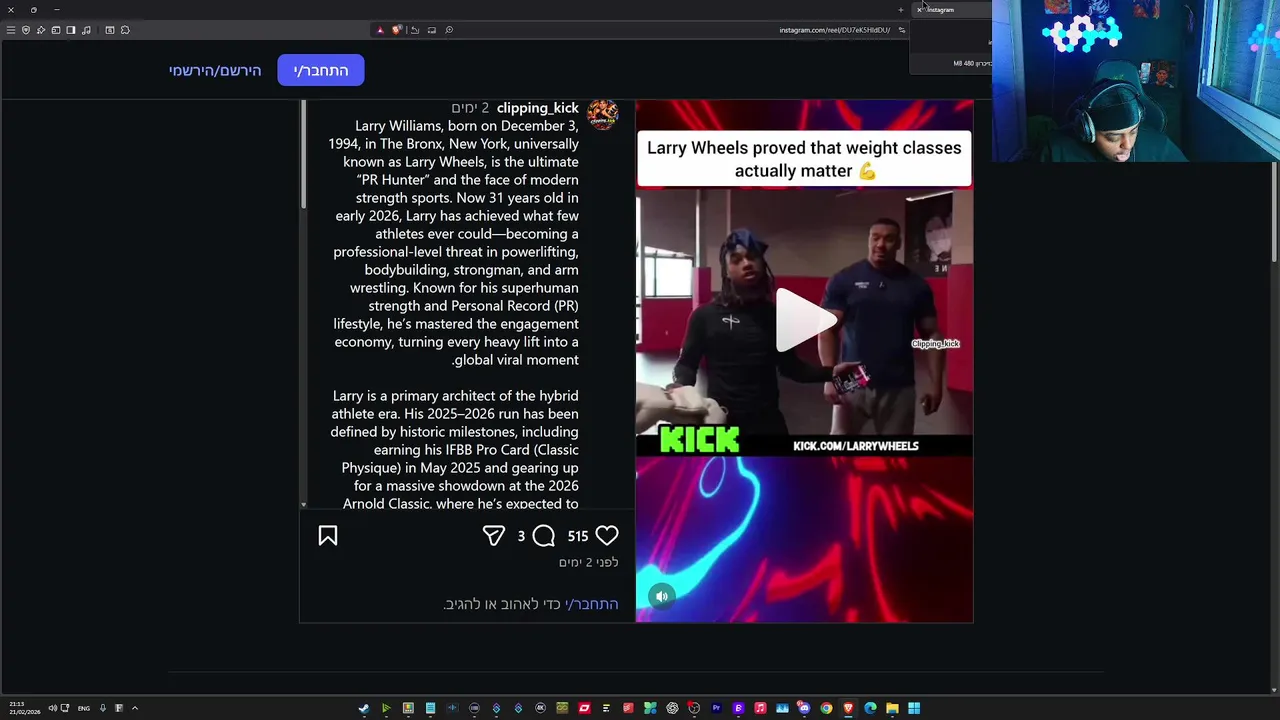The width and height of the screenshot is (1280, 720).
Task: Open the Apple Music taskbar icon
Action: (x=760, y=708)
